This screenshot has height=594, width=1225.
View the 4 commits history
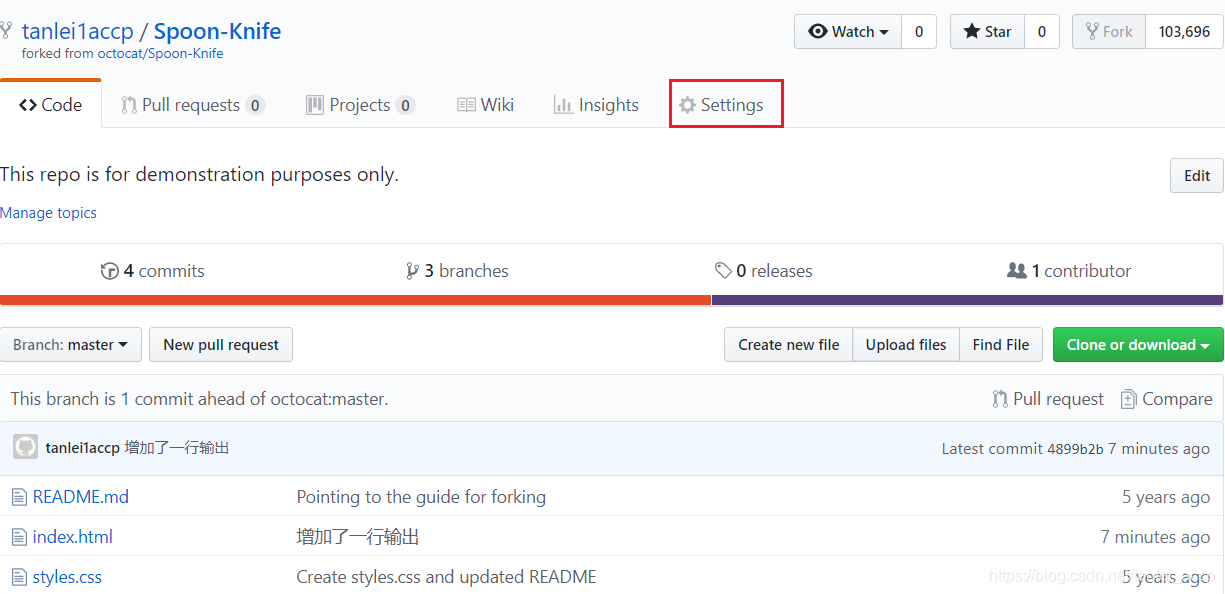[x=152, y=271]
